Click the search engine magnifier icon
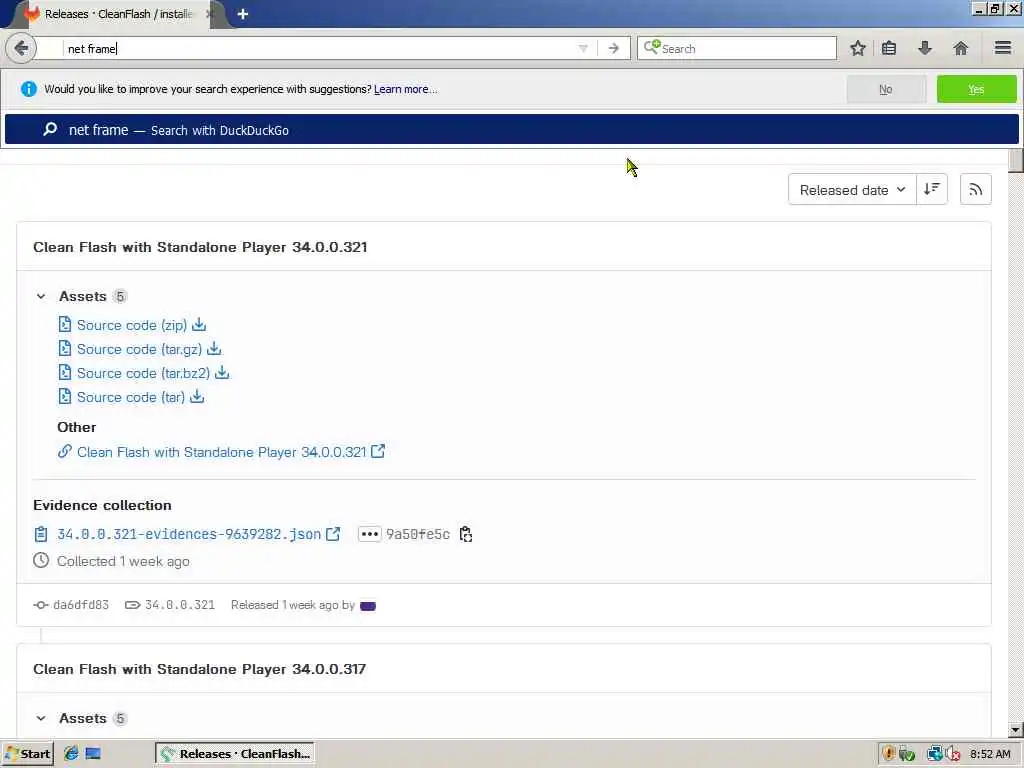 click(652, 47)
